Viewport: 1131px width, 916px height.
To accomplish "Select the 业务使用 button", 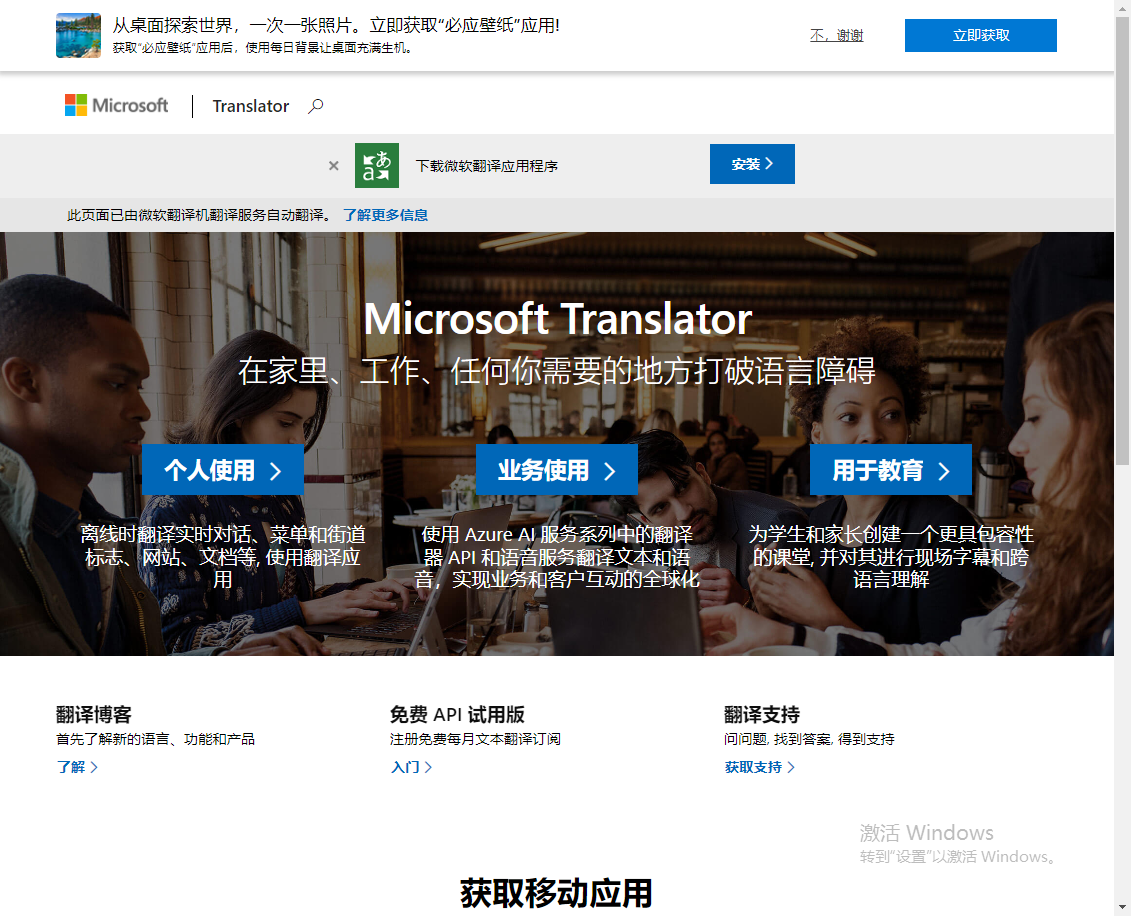I will tap(556, 470).
